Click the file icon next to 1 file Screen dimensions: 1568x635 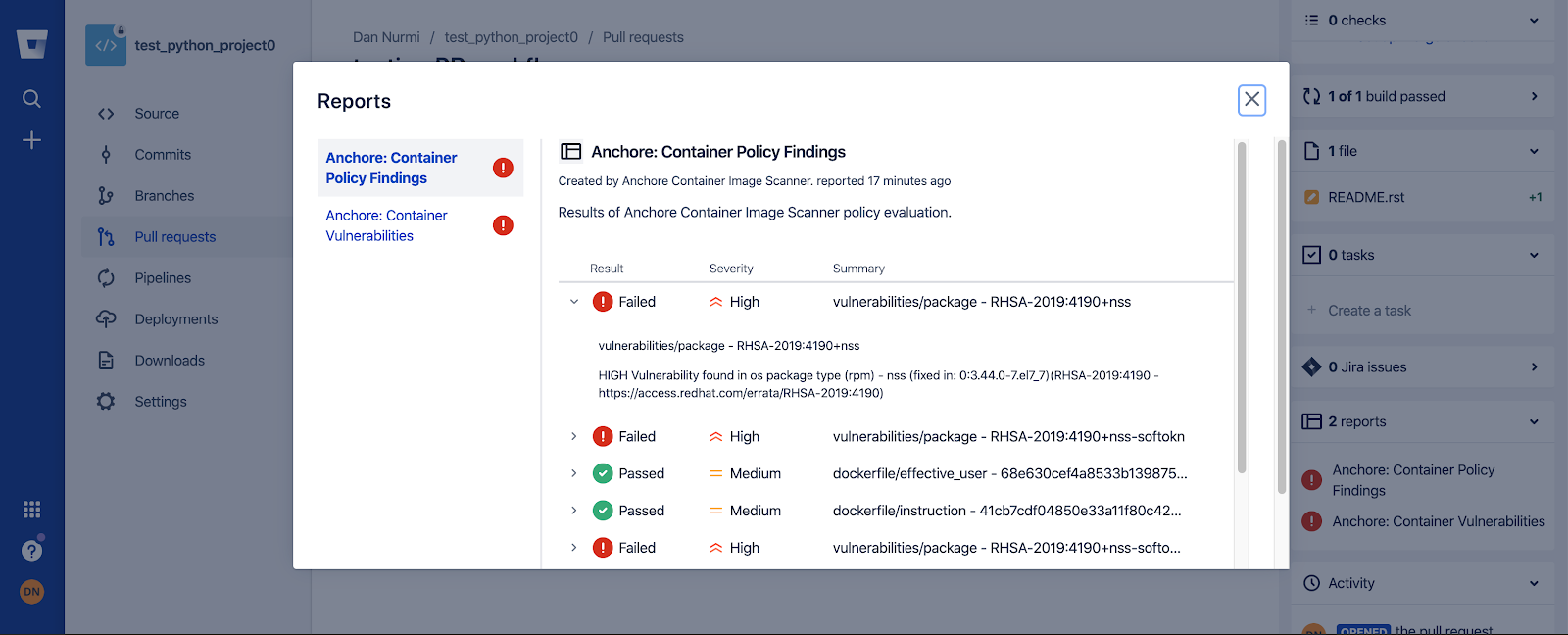click(1311, 151)
